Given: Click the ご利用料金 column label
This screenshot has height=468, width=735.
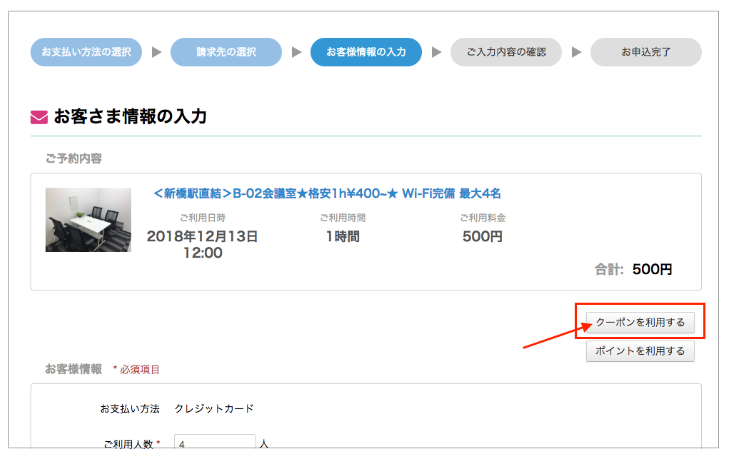Looking at the screenshot, I should [x=483, y=218].
